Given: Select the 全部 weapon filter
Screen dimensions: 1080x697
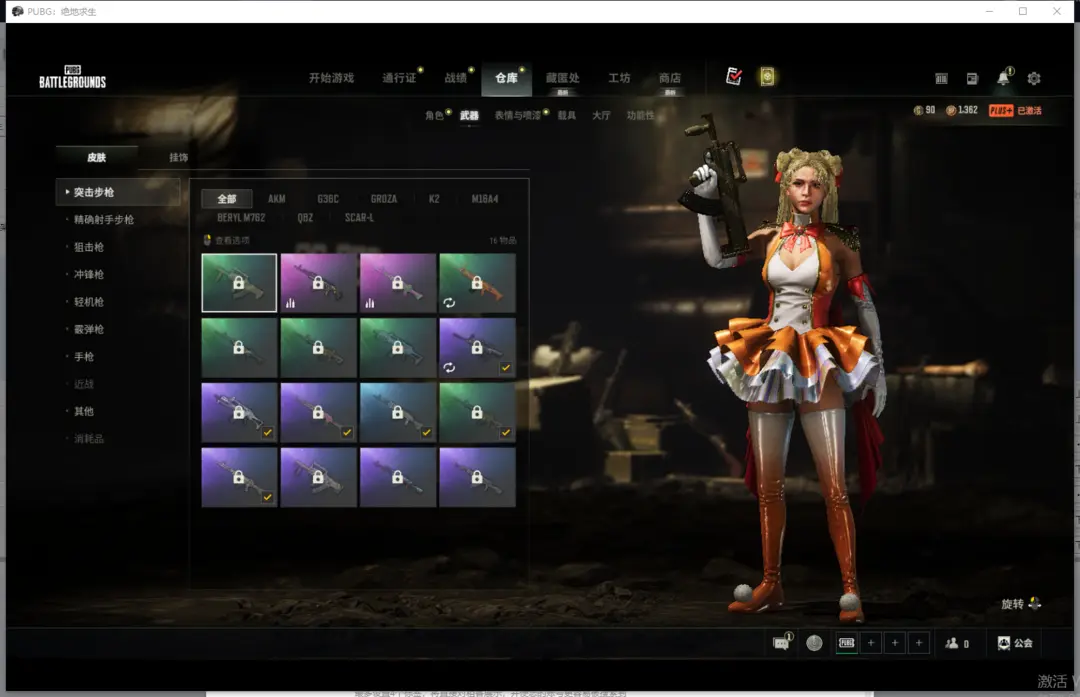Looking at the screenshot, I should (x=227, y=199).
